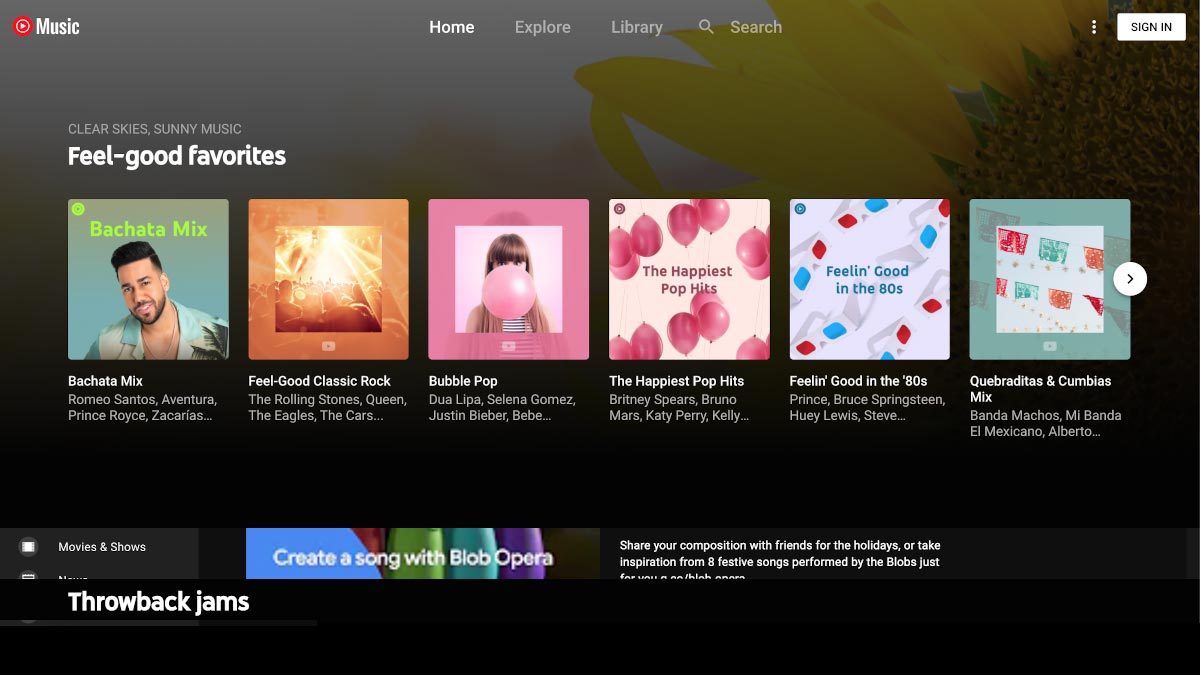Open the Feel-Good Classic Rock cover thumbnail
The image size is (1200, 675).
coord(328,279)
